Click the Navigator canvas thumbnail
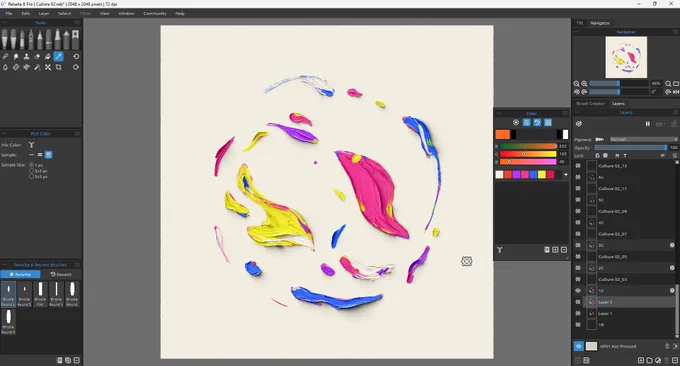This screenshot has width=680, height=366. (626, 57)
